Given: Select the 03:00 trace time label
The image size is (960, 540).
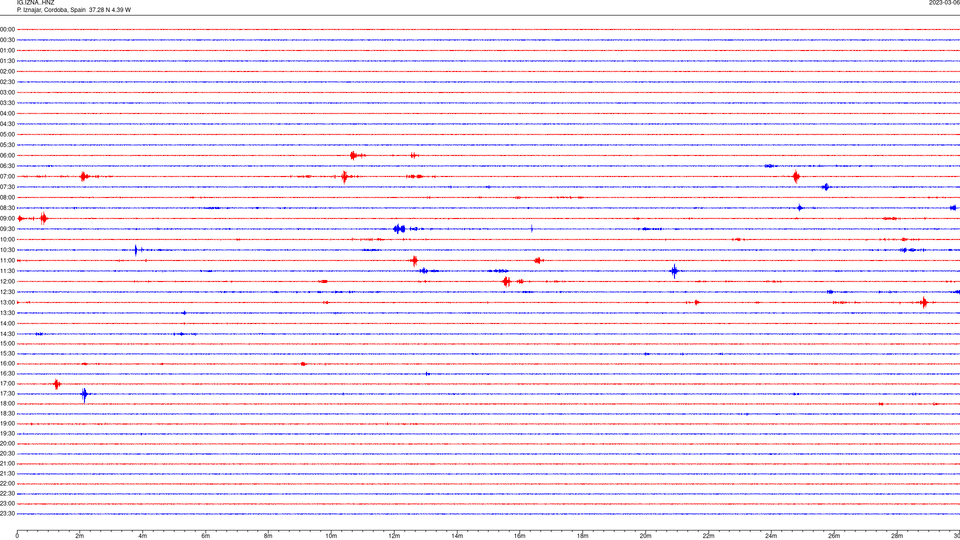Looking at the screenshot, I should click(7, 92).
